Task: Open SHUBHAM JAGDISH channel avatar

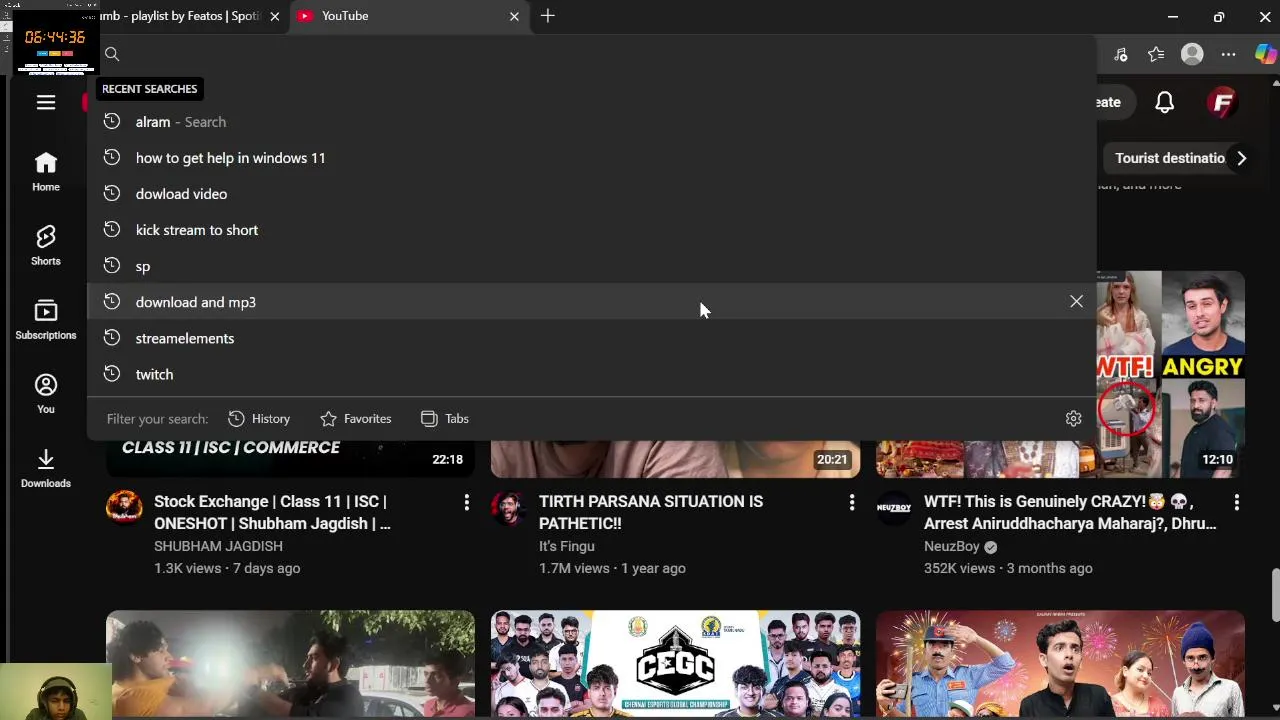Action: click(x=124, y=507)
